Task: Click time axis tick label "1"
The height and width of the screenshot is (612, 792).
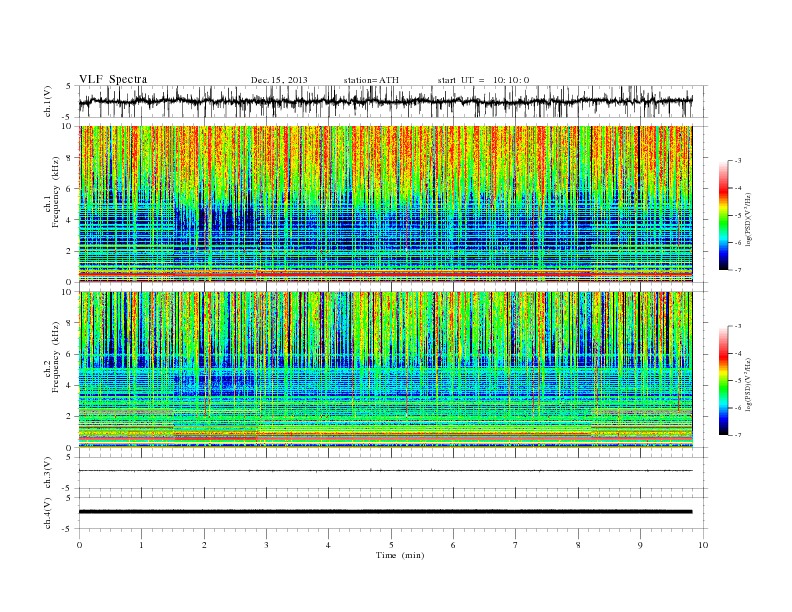Action: pos(141,545)
